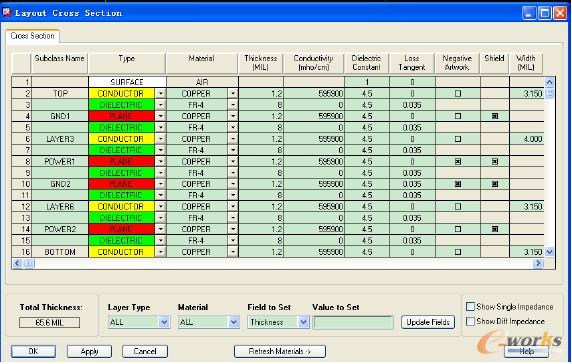
Task: Click the Value to Set input field
Action: click(353, 322)
